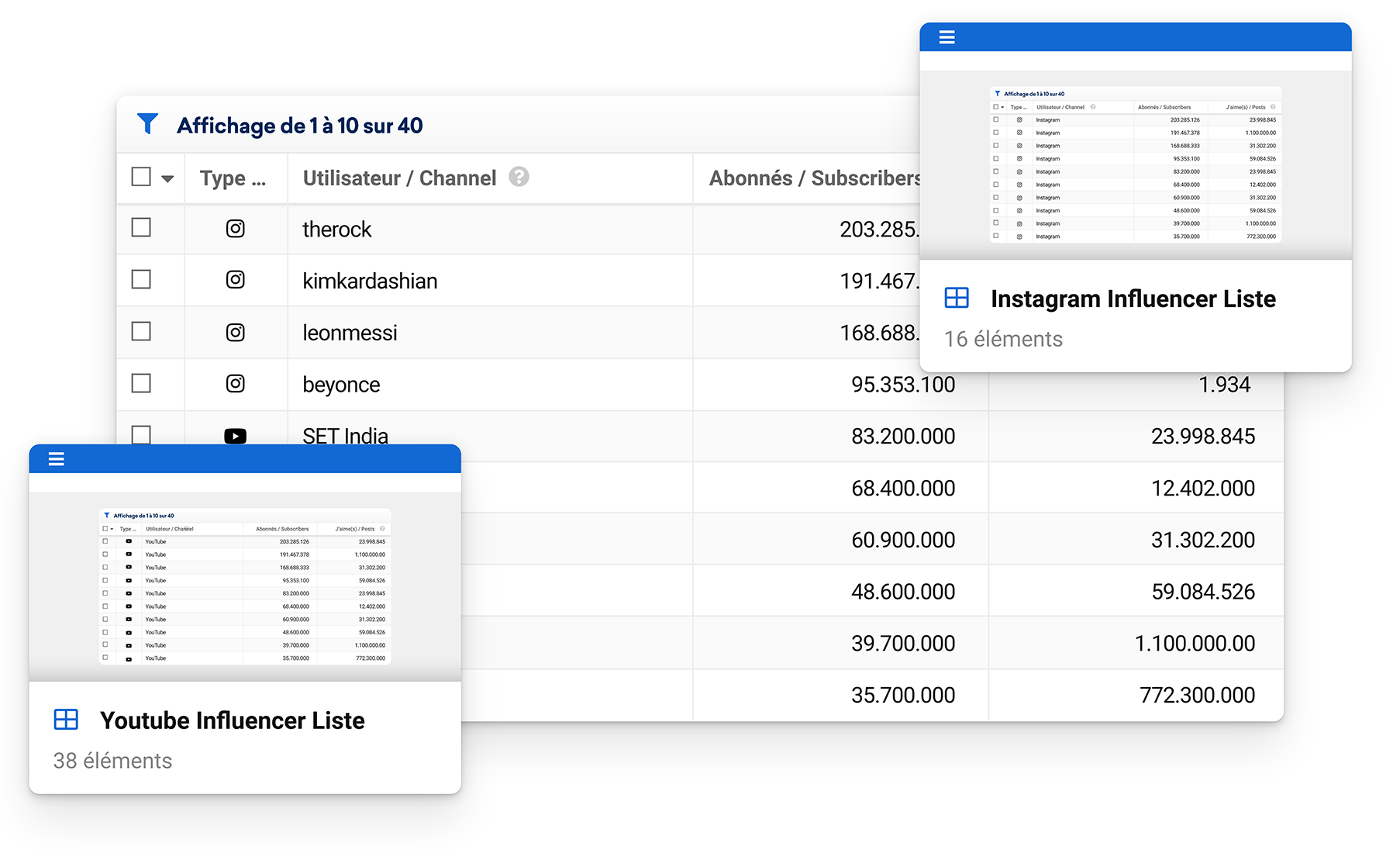Click value 1.100.000.00 in main table
Screen dimensions: 1400x850
[1195, 643]
